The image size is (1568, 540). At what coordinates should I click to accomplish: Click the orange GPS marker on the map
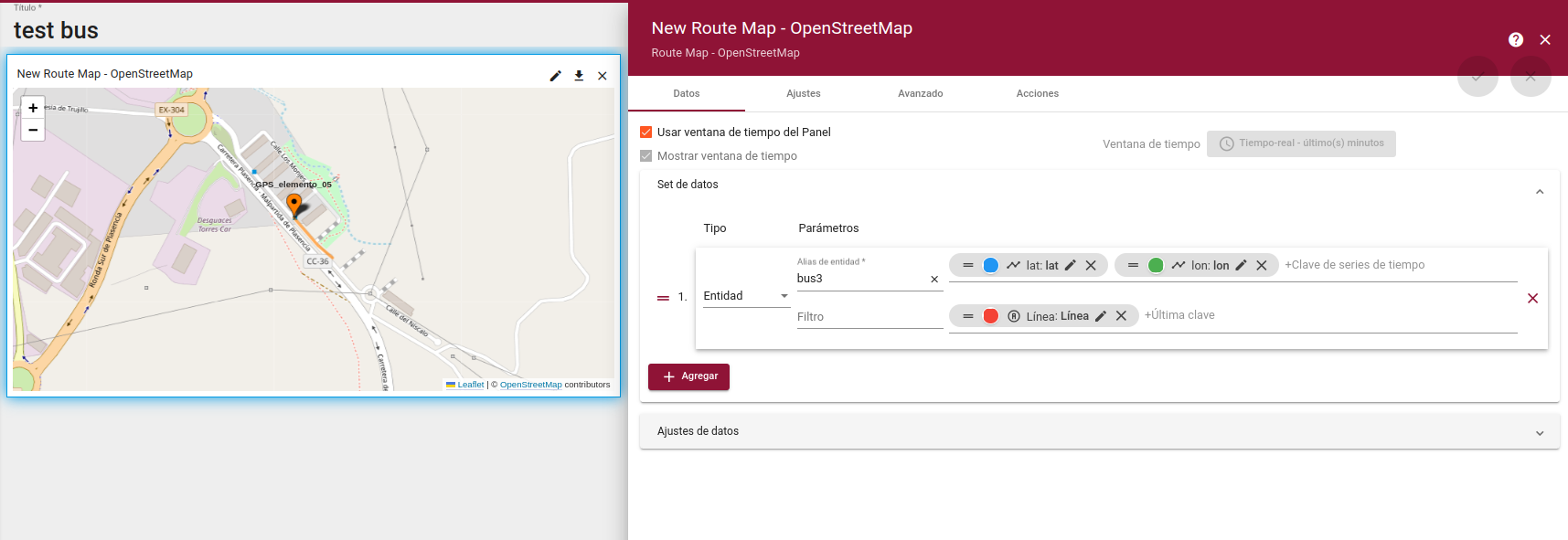[293, 205]
